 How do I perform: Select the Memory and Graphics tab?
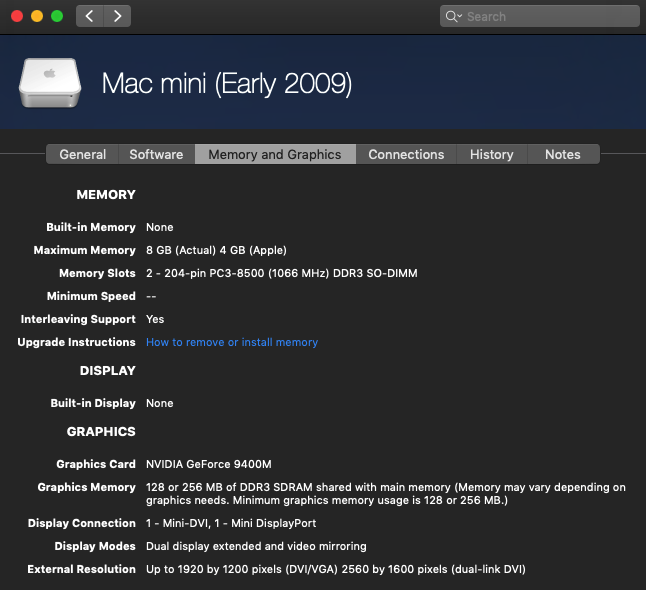coord(275,154)
